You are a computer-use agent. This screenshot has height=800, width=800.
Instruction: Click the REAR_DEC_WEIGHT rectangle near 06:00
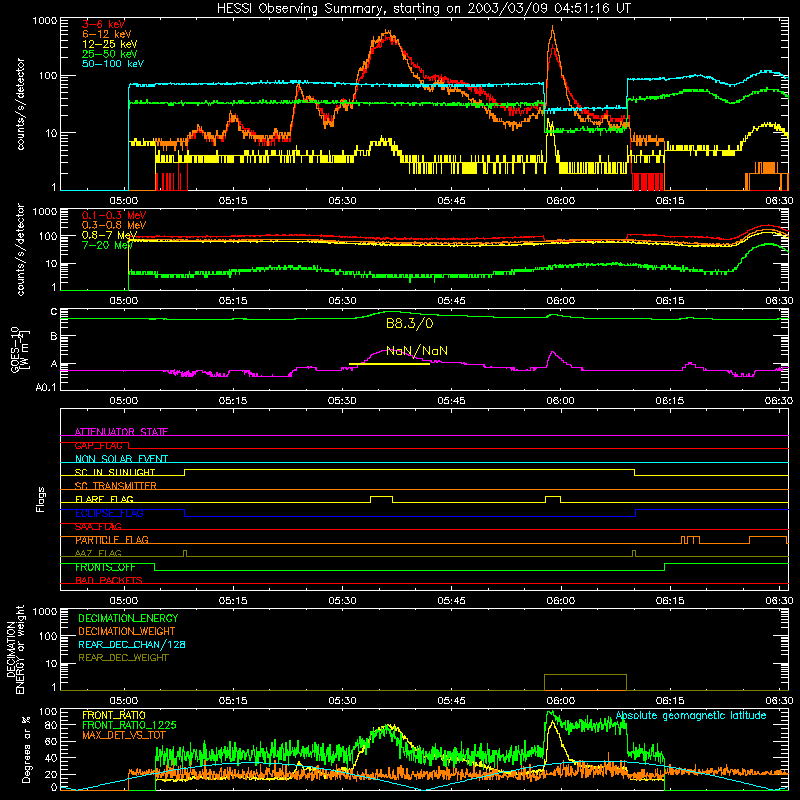[x=585, y=682]
